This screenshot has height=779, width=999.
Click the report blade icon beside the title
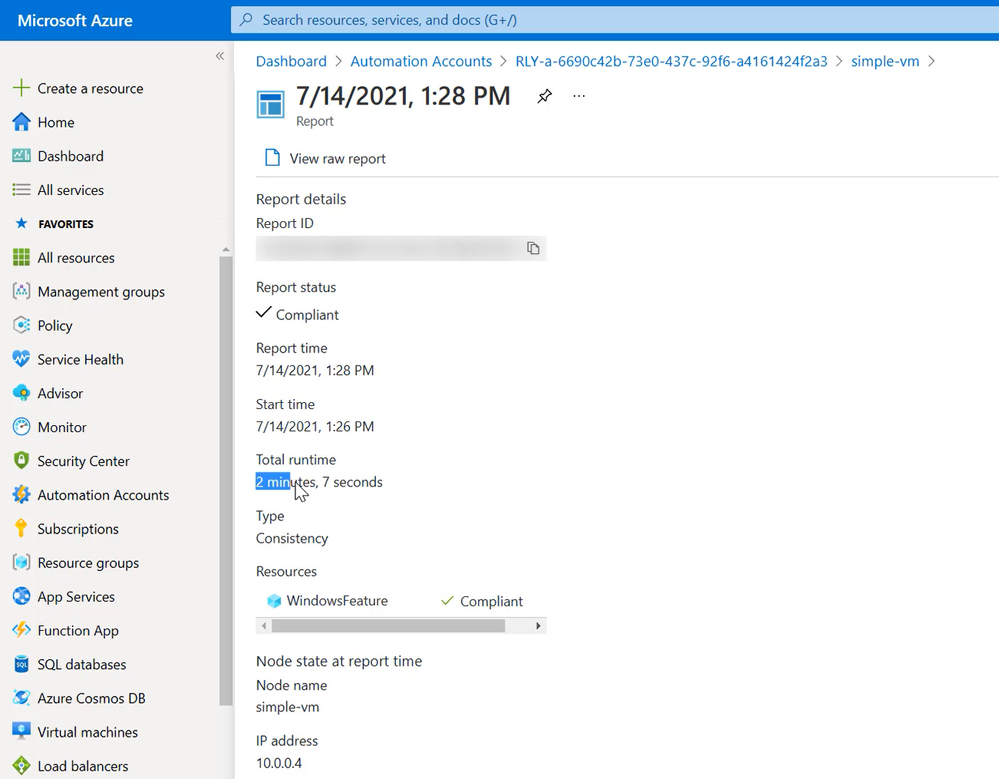coord(270,104)
